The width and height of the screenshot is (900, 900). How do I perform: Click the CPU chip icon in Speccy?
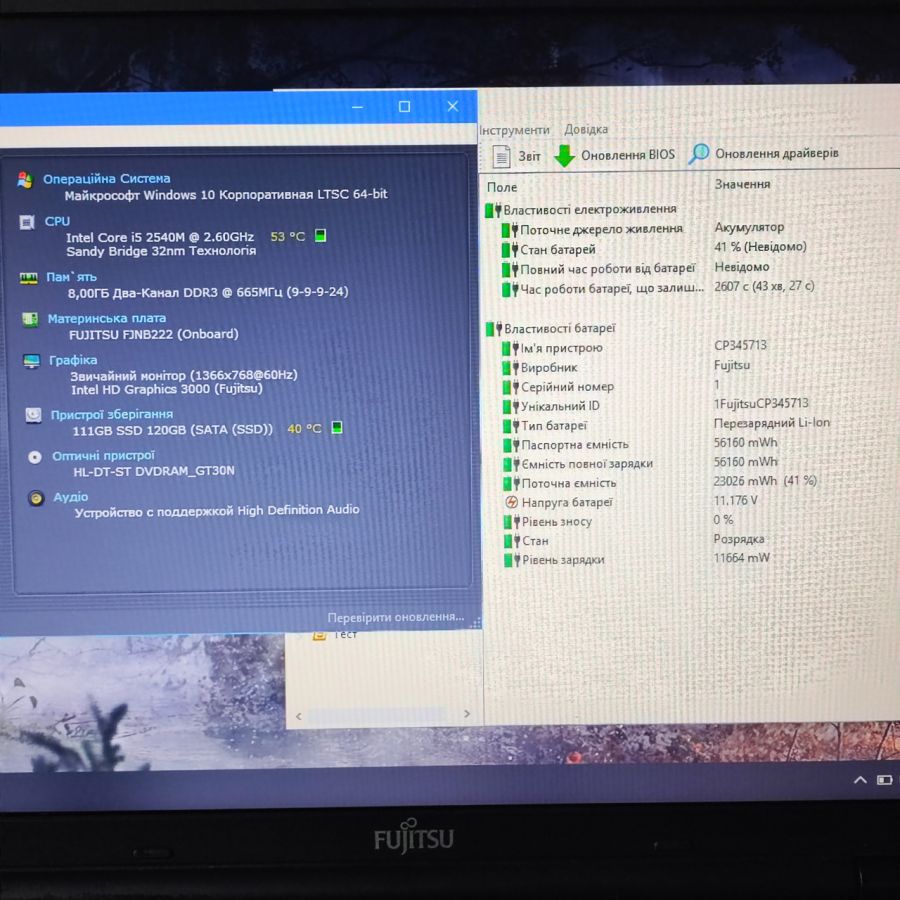click(26, 222)
